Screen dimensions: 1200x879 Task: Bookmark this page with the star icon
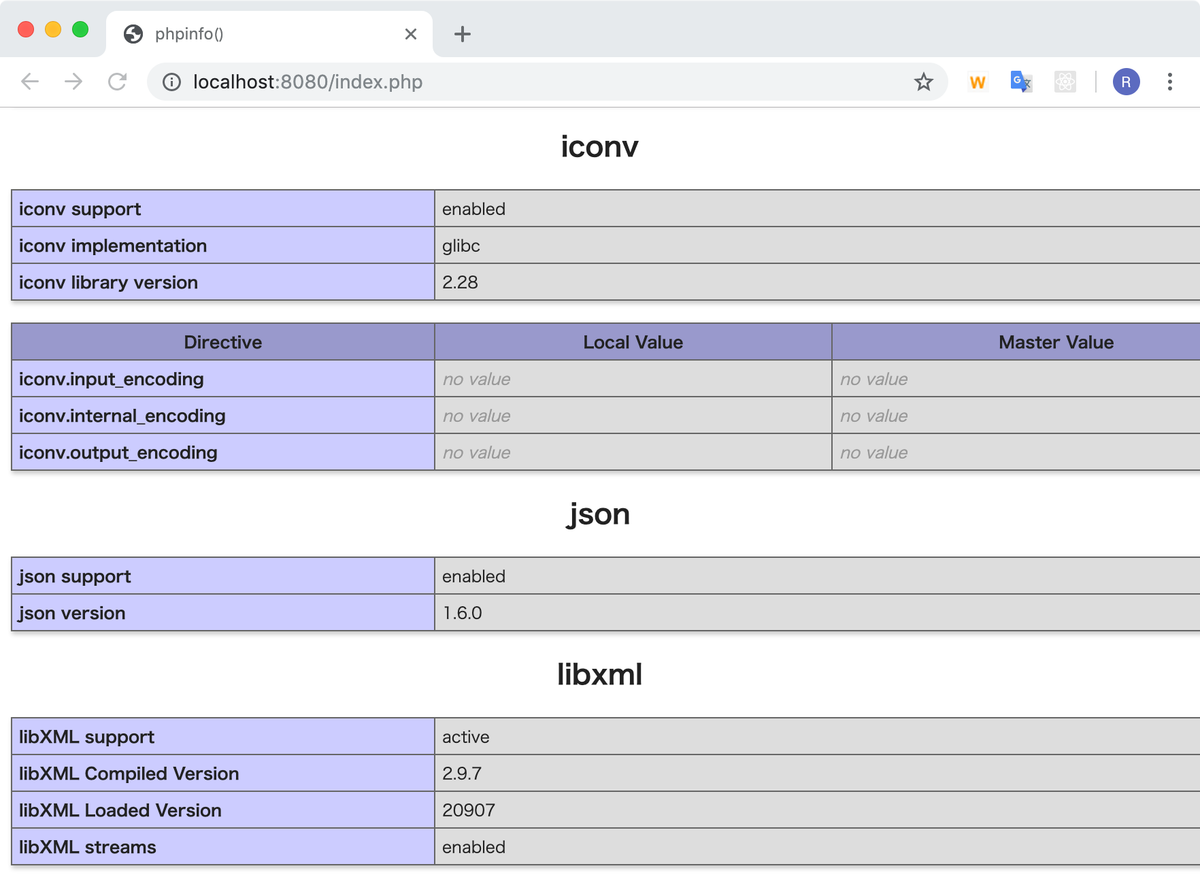pos(923,82)
